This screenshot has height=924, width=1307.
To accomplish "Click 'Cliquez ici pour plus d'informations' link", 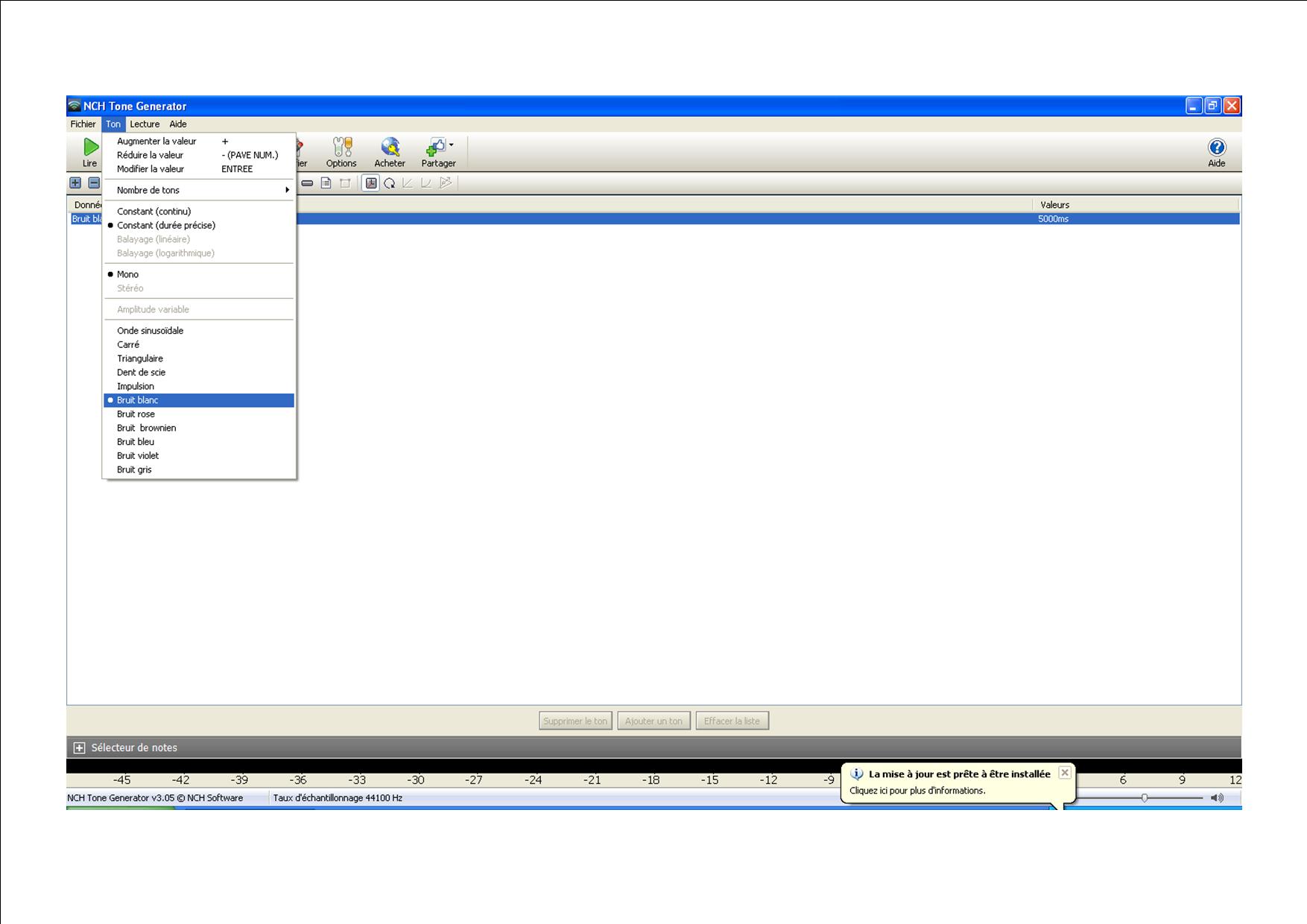I will (x=917, y=791).
